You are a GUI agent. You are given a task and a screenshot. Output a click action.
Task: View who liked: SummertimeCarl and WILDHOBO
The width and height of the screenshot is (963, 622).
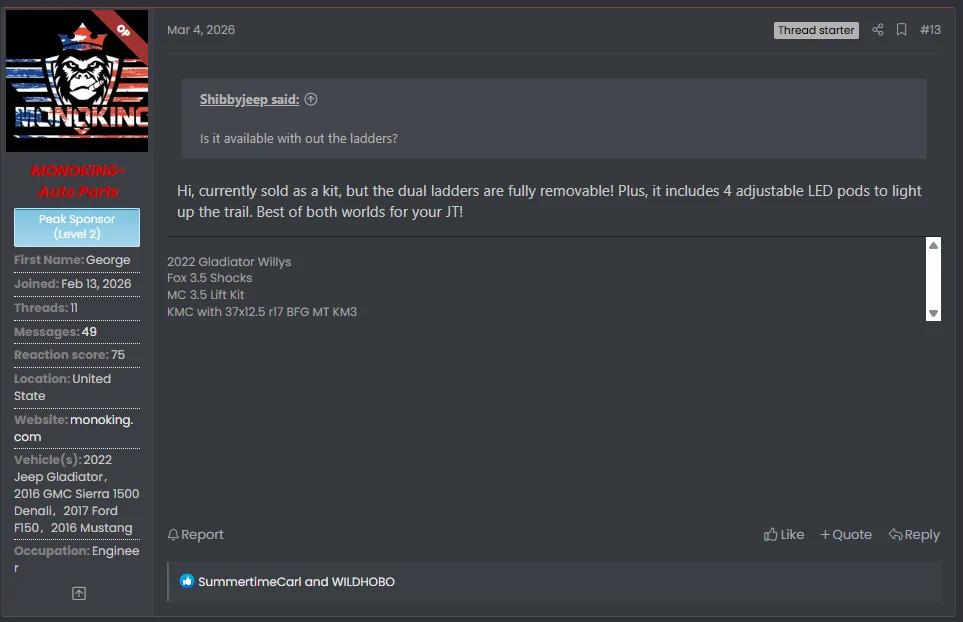[x=296, y=581]
